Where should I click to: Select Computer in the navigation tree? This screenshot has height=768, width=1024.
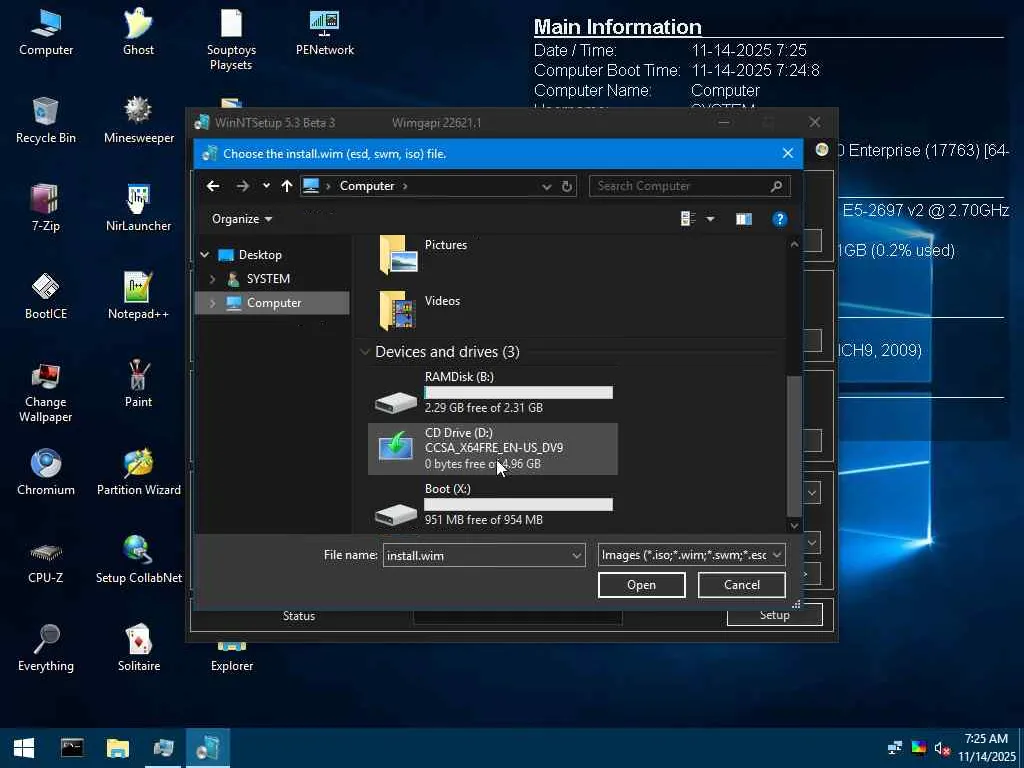[273, 303]
